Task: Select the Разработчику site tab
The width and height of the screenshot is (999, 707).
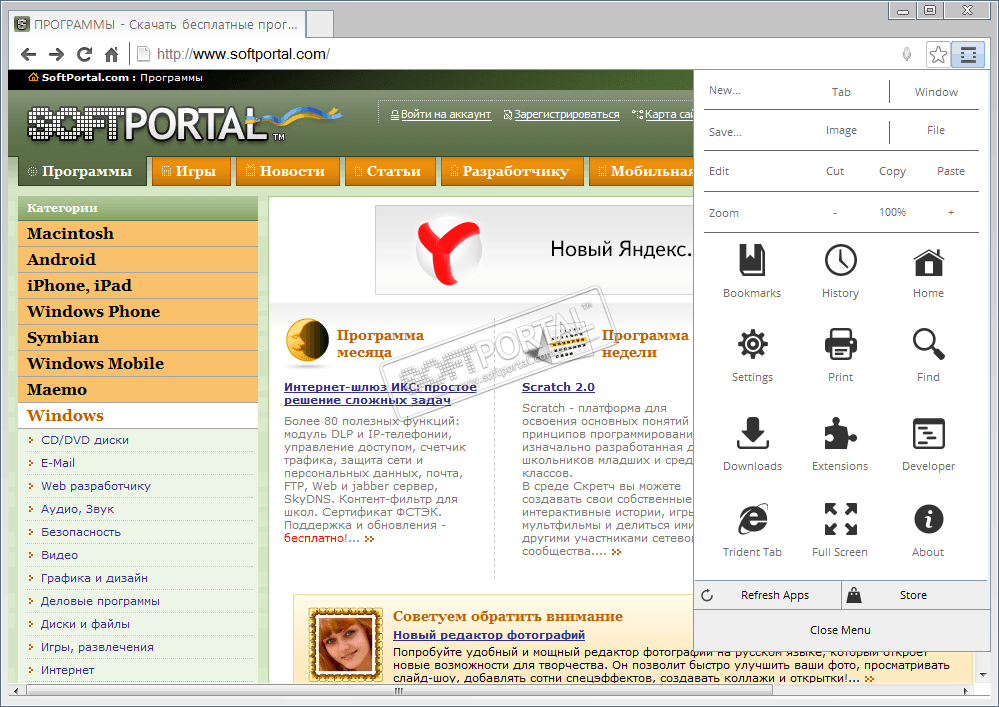Action: coord(512,171)
